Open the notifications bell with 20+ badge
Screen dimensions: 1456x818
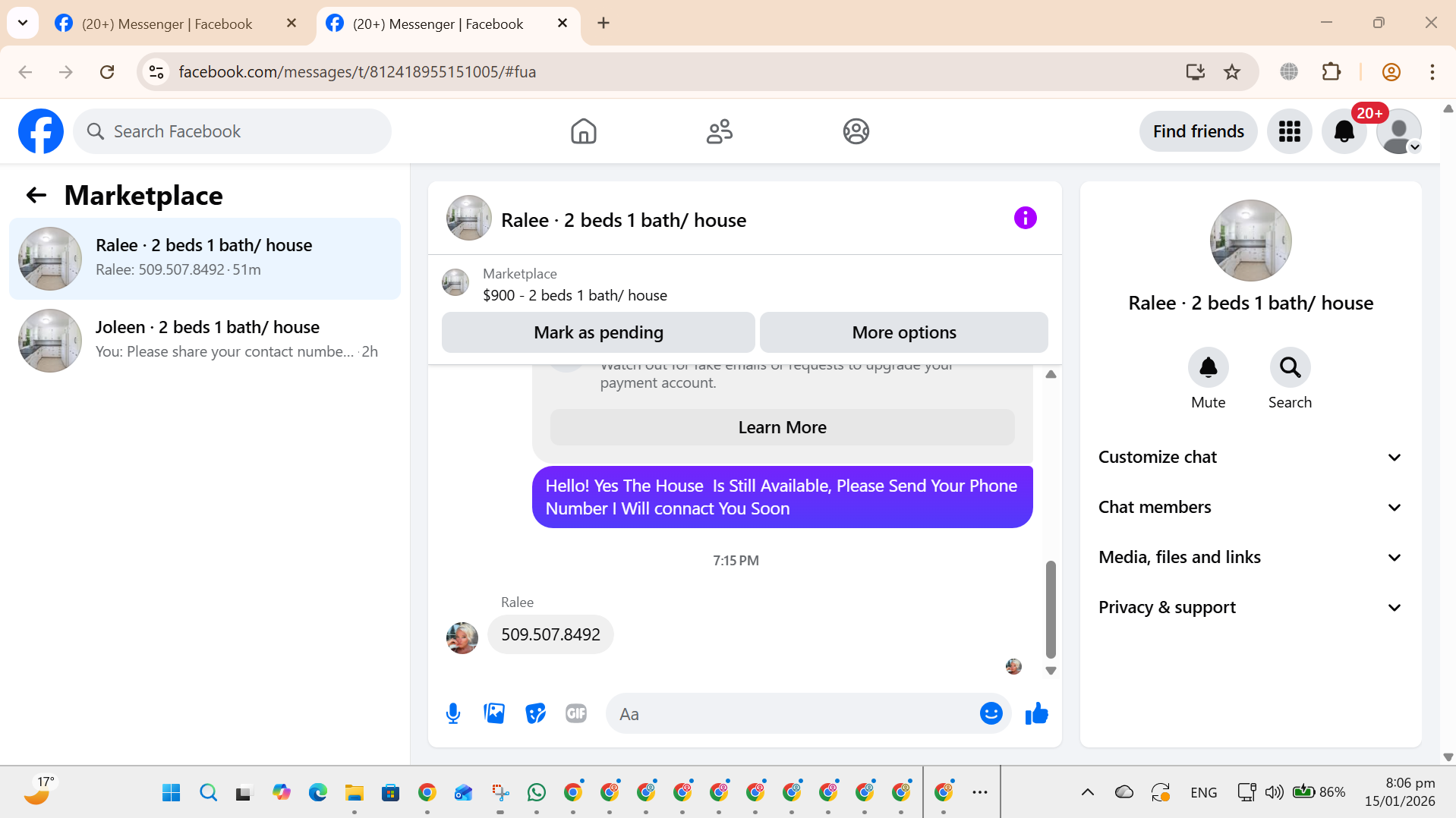coord(1344,131)
